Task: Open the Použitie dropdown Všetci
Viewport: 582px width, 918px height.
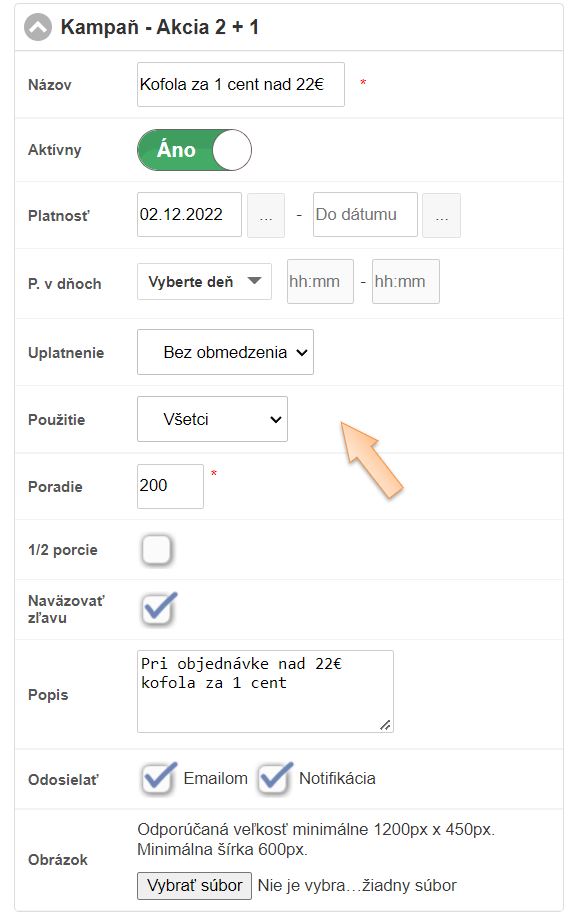Action: 212,419
